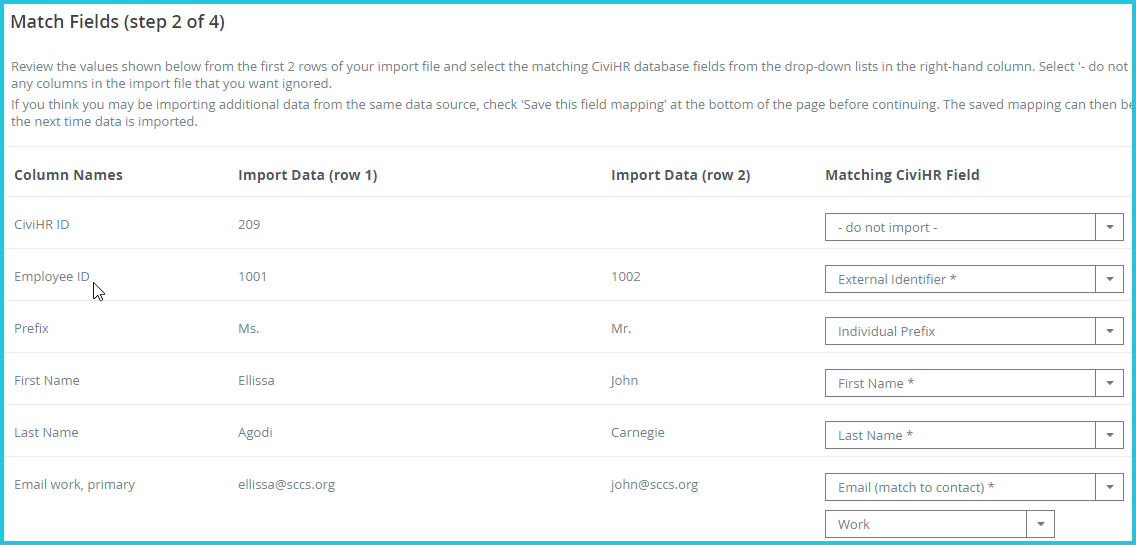Open the Work location type dropdown
The width and height of the screenshot is (1136, 545).
(939, 524)
